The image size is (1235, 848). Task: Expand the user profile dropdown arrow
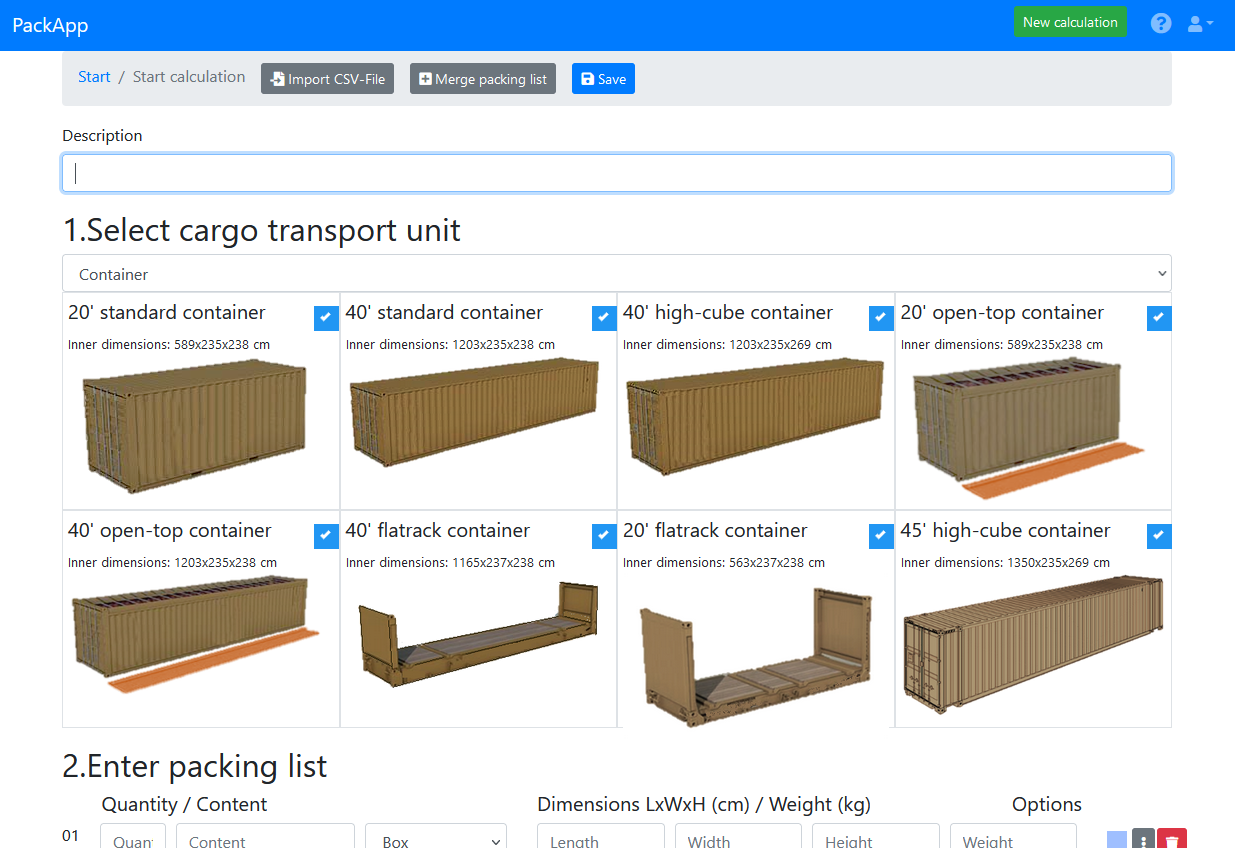pyautogui.click(x=1212, y=23)
